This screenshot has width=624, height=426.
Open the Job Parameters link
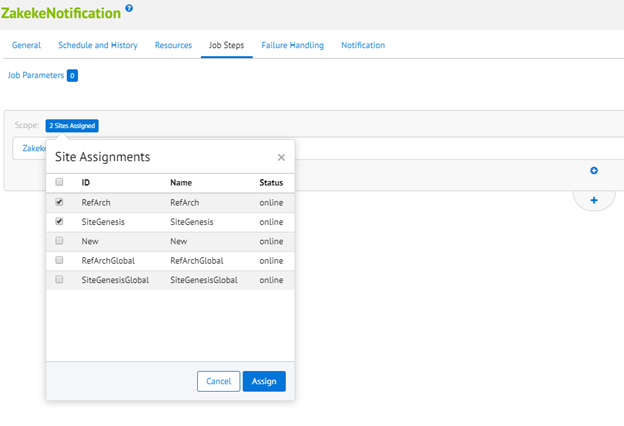(36, 75)
